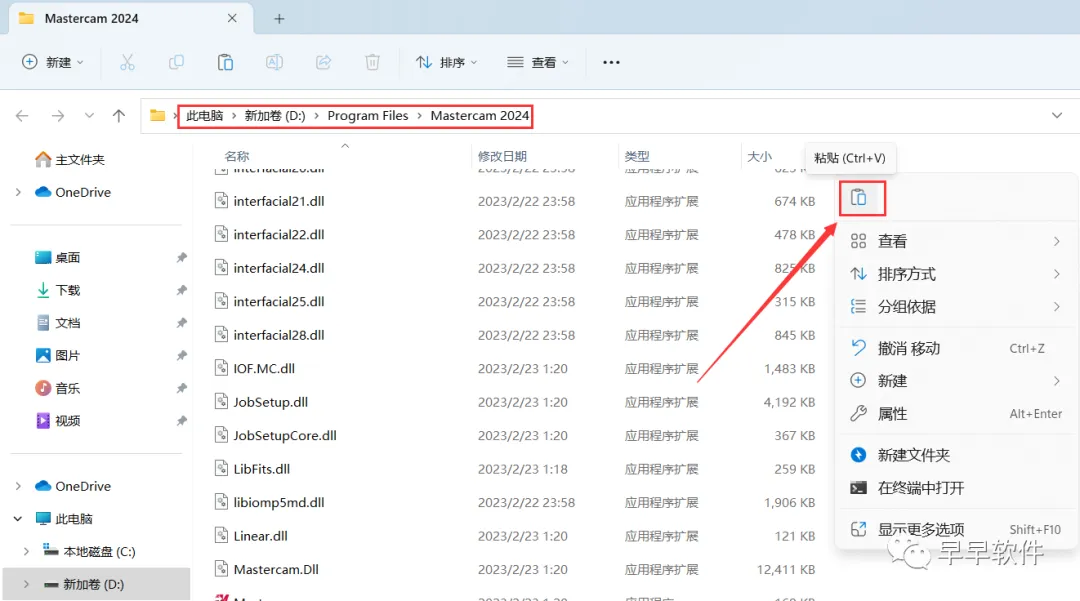
Task: Click 新加卷 (D:) in the address breadcrumb
Action: [275, 116]
